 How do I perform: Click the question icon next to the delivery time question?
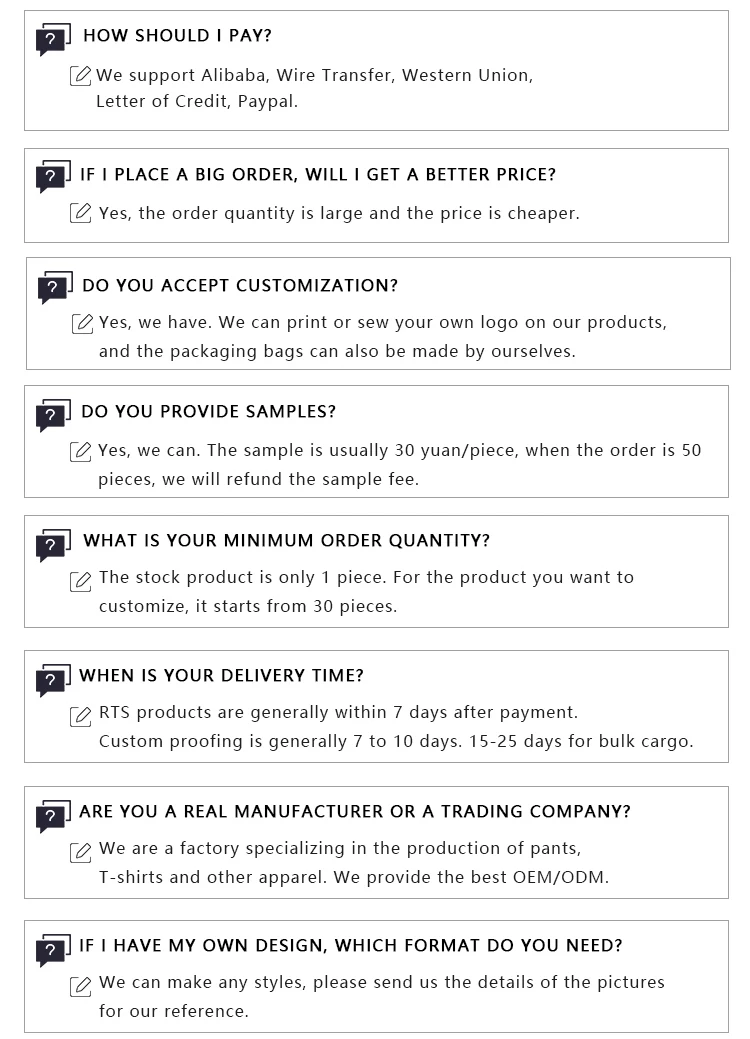(52, 679)
